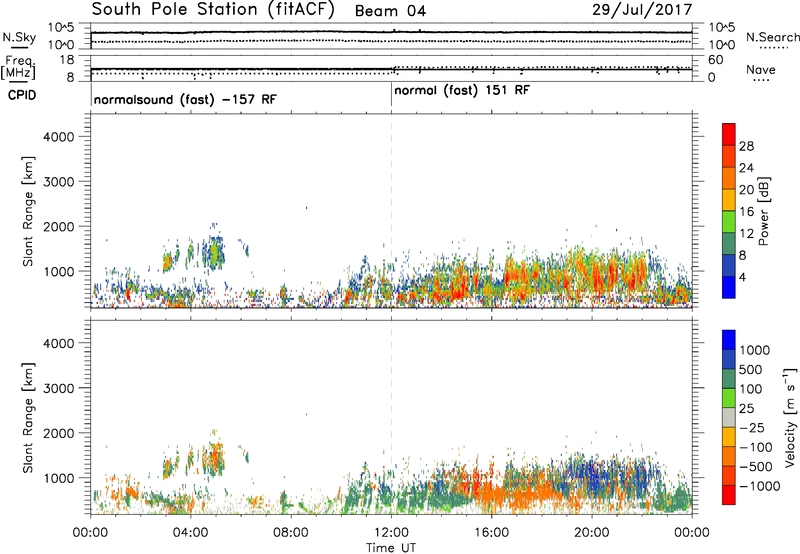This screenshot has height=554, width=800.
Task: Click the 'South Pole Station (fitACF)' title
Action: [213, 10]
